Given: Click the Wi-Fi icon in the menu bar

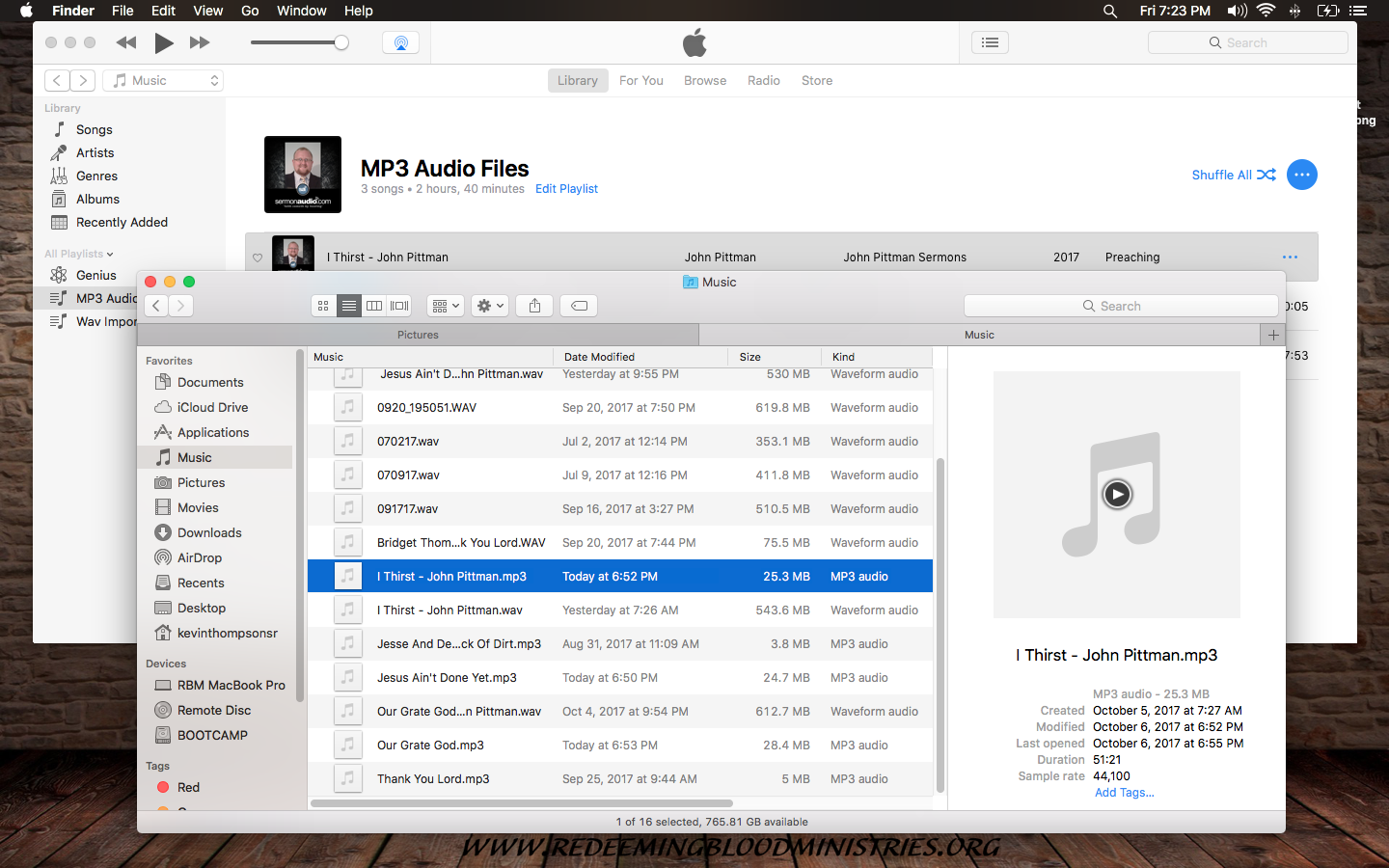Looking at the screenshot, I should (x=1266, y=11).
